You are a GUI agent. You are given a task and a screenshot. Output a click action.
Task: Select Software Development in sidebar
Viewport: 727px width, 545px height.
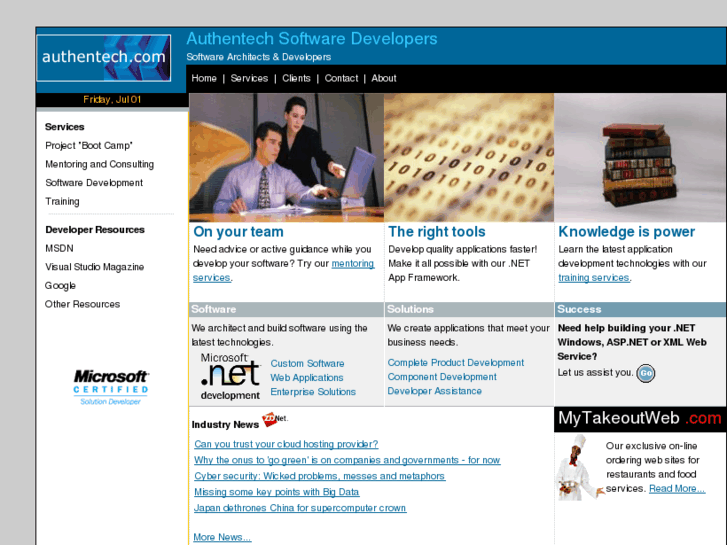(94, 183)
